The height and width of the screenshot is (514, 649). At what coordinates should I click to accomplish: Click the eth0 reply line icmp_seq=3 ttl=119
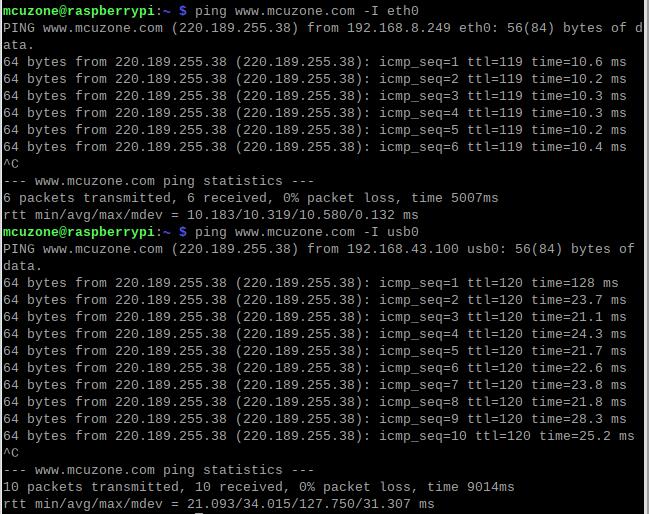(x=315, y=96)
